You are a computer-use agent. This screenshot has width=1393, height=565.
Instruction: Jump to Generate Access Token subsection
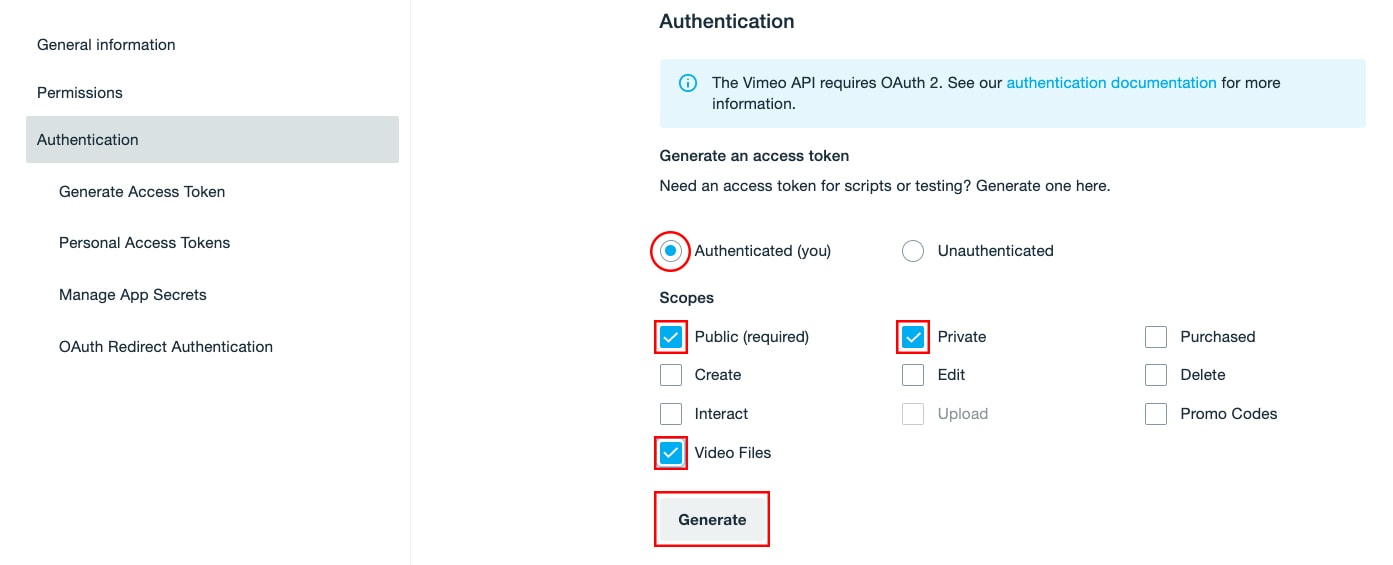(x=142, y=192)
